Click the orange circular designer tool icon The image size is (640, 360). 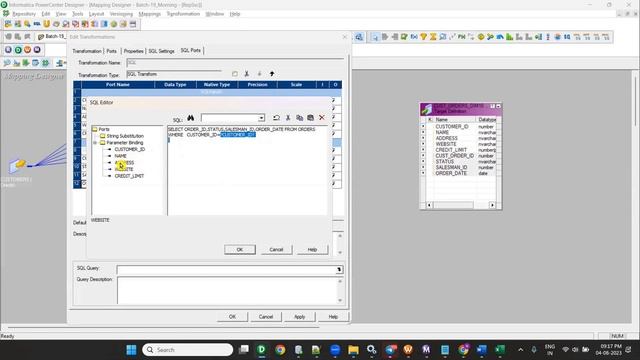[27, 50]
